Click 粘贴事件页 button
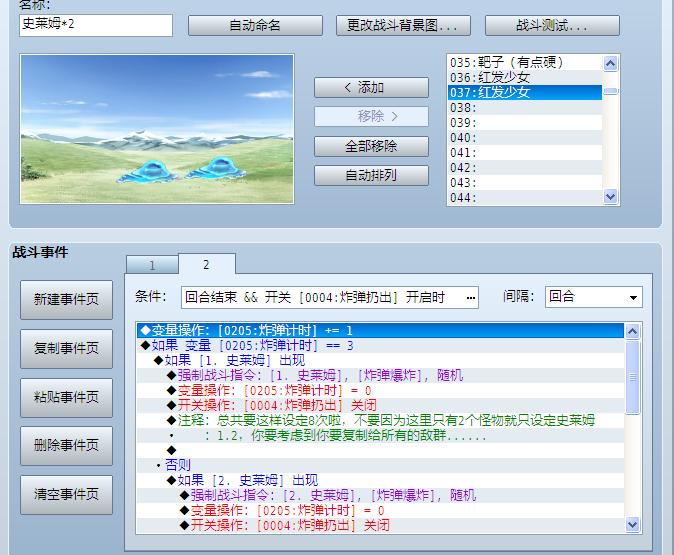The height and width of the screenshot is (555, 674). pos(67,398)
